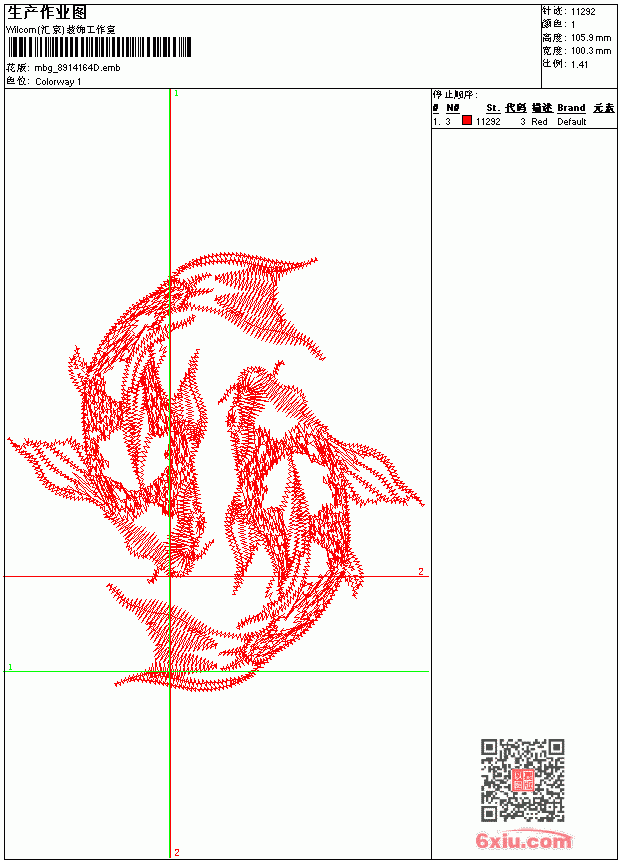The width and height of the screenshot is (620, 860).
Task: Click the N# column header
Action: (x=452, y=108)
